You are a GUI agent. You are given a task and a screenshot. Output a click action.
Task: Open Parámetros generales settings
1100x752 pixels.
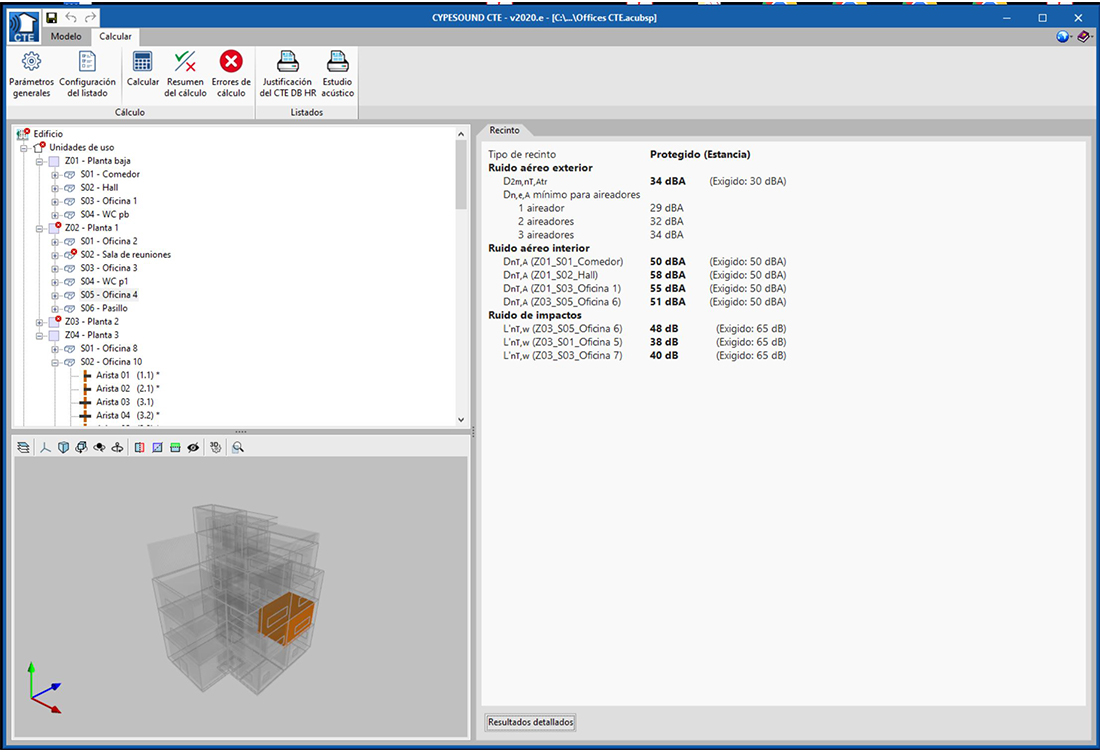coord(31,74)
